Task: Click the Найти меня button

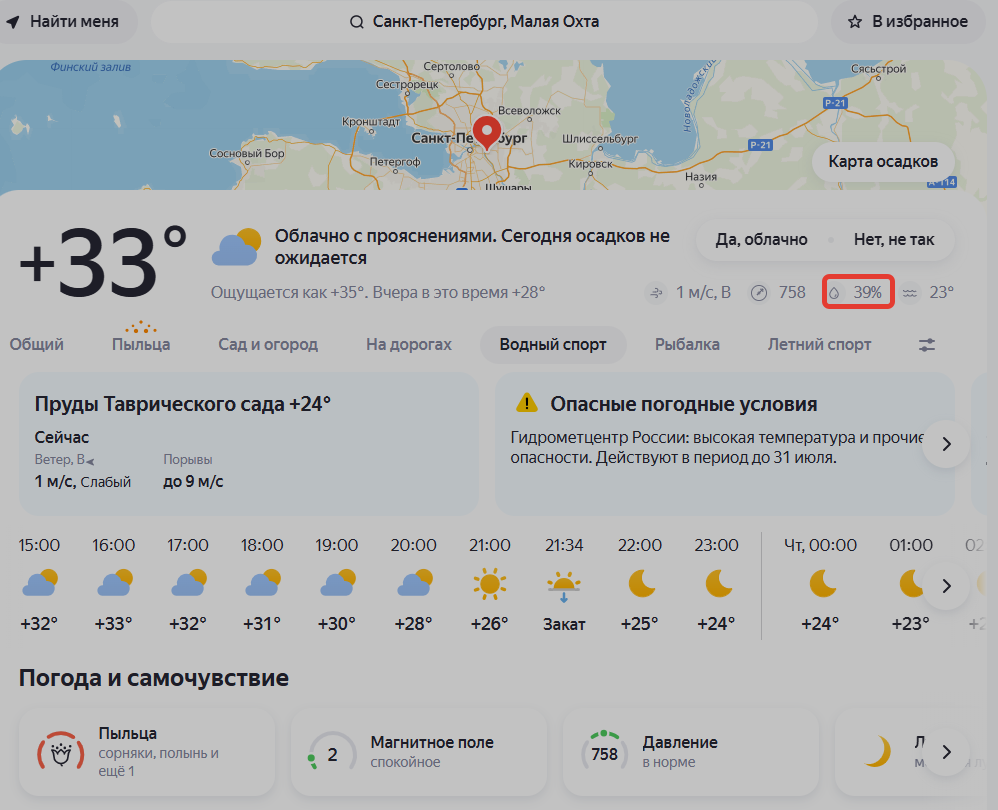Action: pos(67,22)
